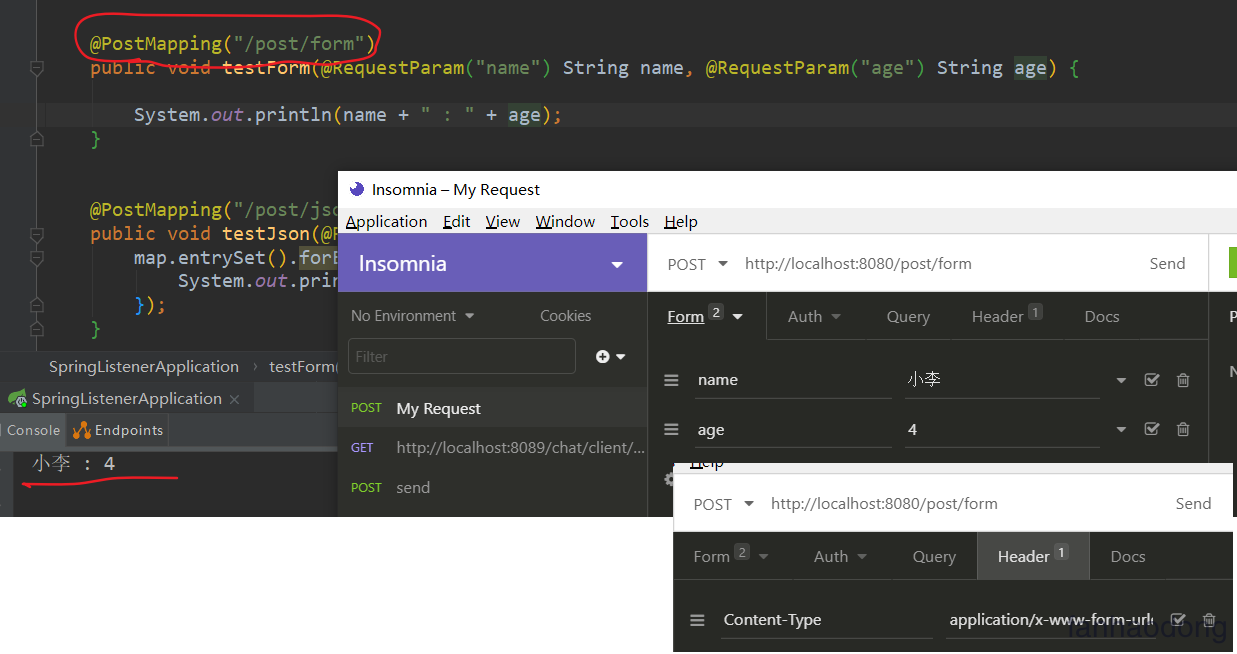Open Cookies manager
Image resolution: width=1237 pixels, height=654 pixels.
point(565,316)
